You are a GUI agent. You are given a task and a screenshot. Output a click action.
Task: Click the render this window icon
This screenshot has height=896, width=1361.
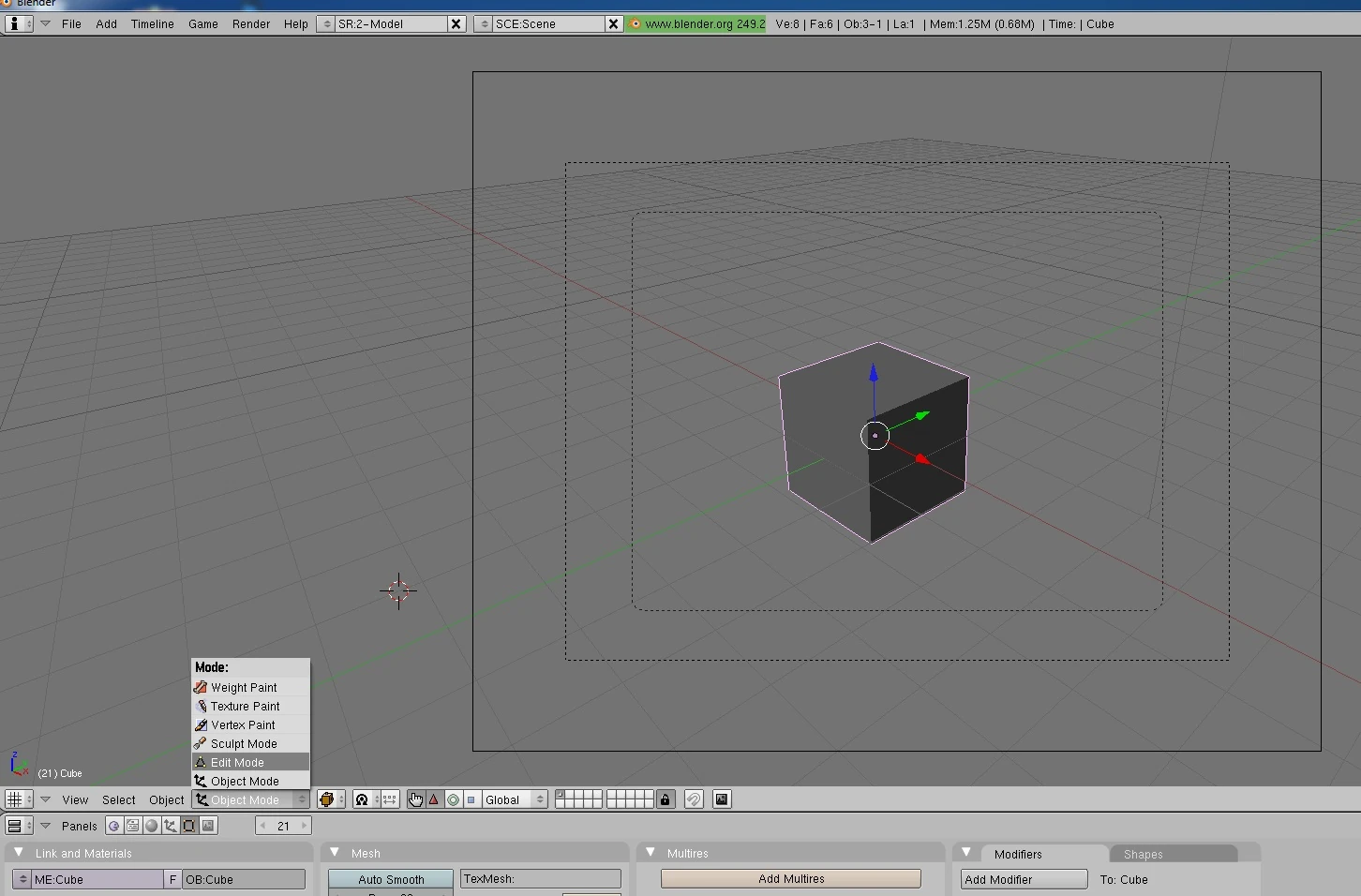[722, 799]
